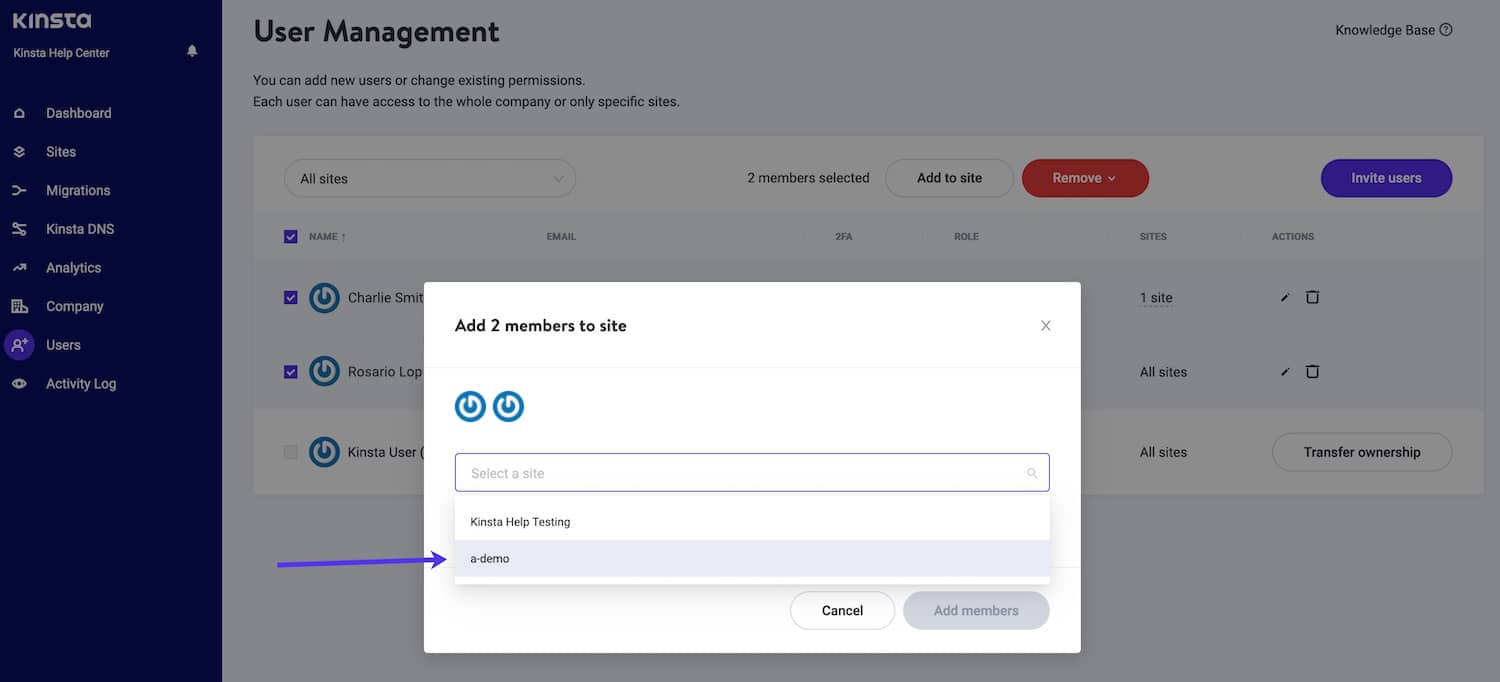
Task: Click the Knowledge Base help icon
Action: point(1445,30)
